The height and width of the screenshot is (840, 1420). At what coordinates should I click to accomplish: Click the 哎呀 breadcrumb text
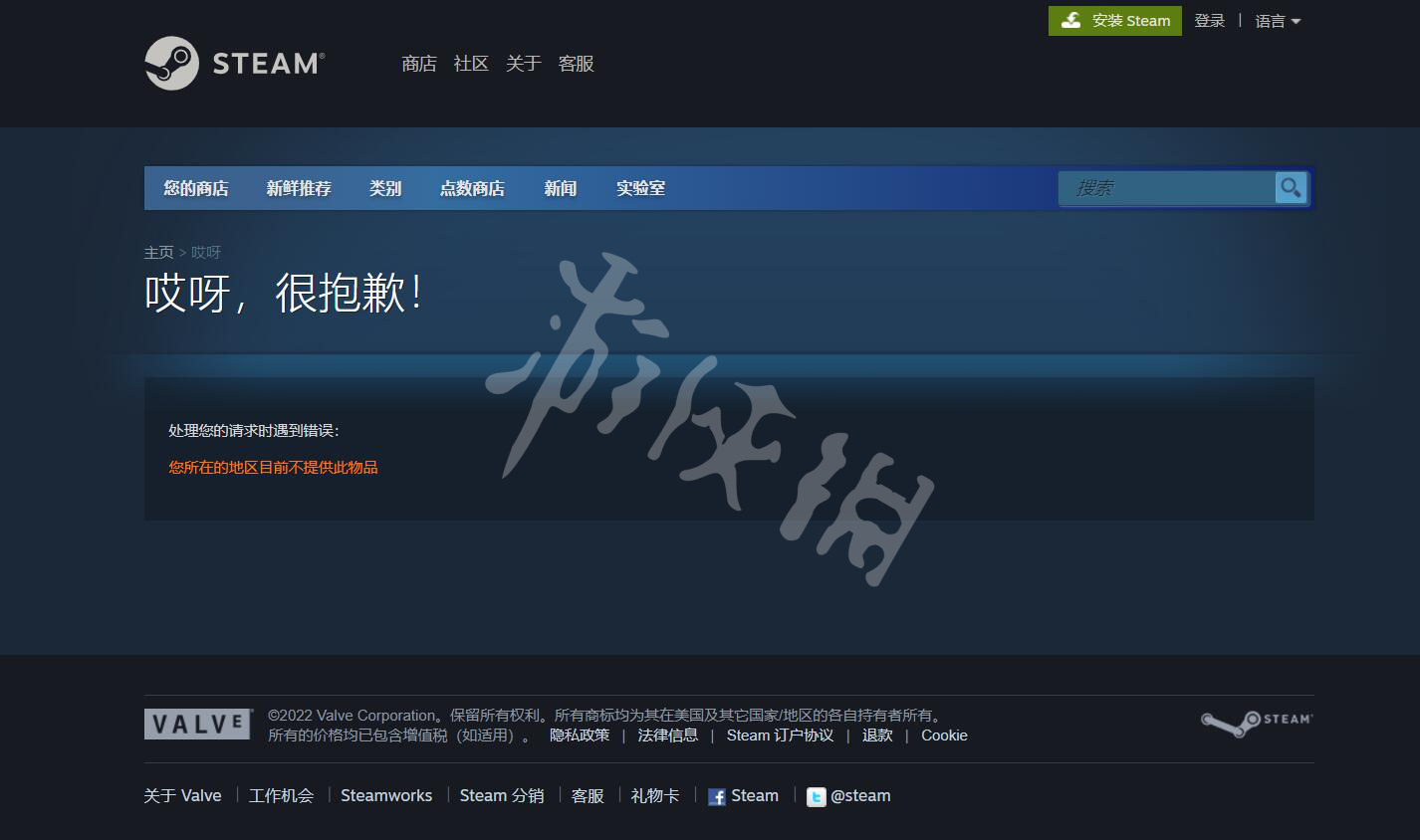[206, 253]
